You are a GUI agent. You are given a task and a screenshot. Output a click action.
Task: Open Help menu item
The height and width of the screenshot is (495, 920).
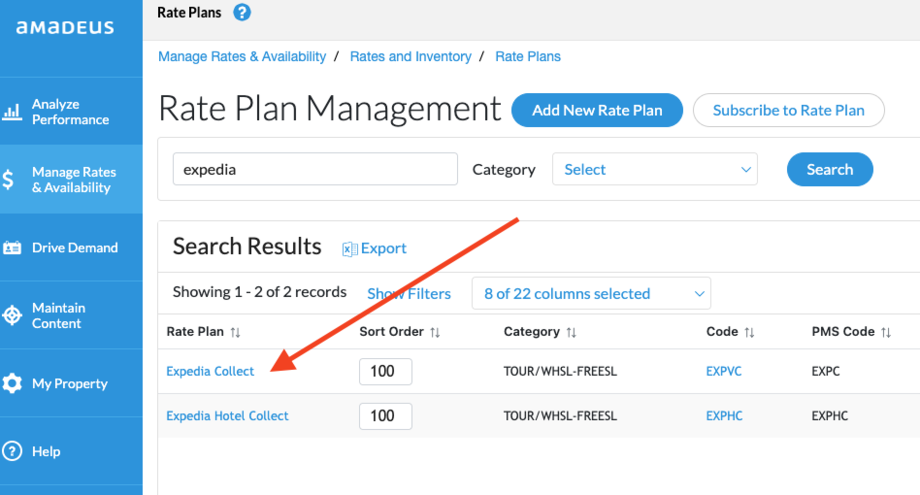click(x=71, y=452)
